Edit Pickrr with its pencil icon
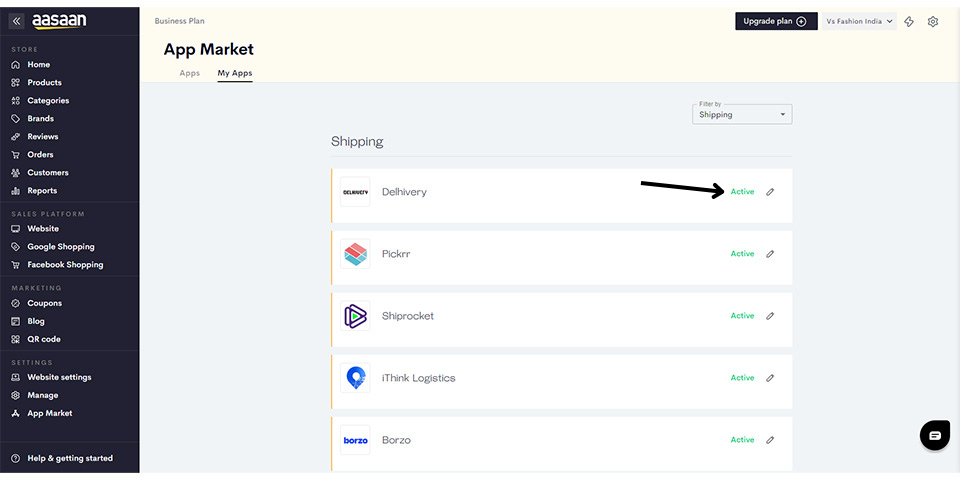Screen dimensions: 960x480 tap(770, 253)
